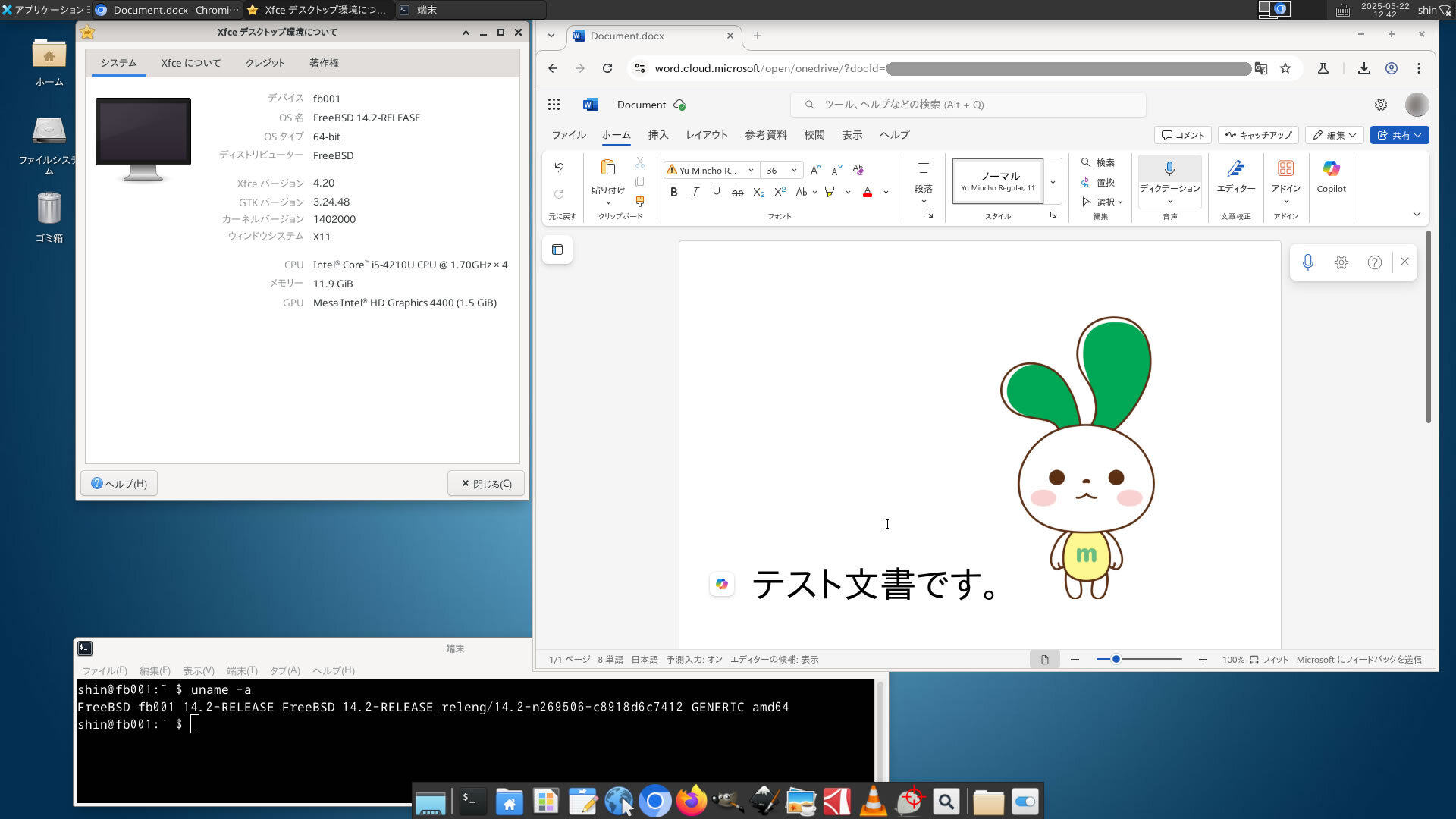Screen dimensions: 1456x819
Task: Click the zoom slider handle in status bar
Action: click(1116, 660)
